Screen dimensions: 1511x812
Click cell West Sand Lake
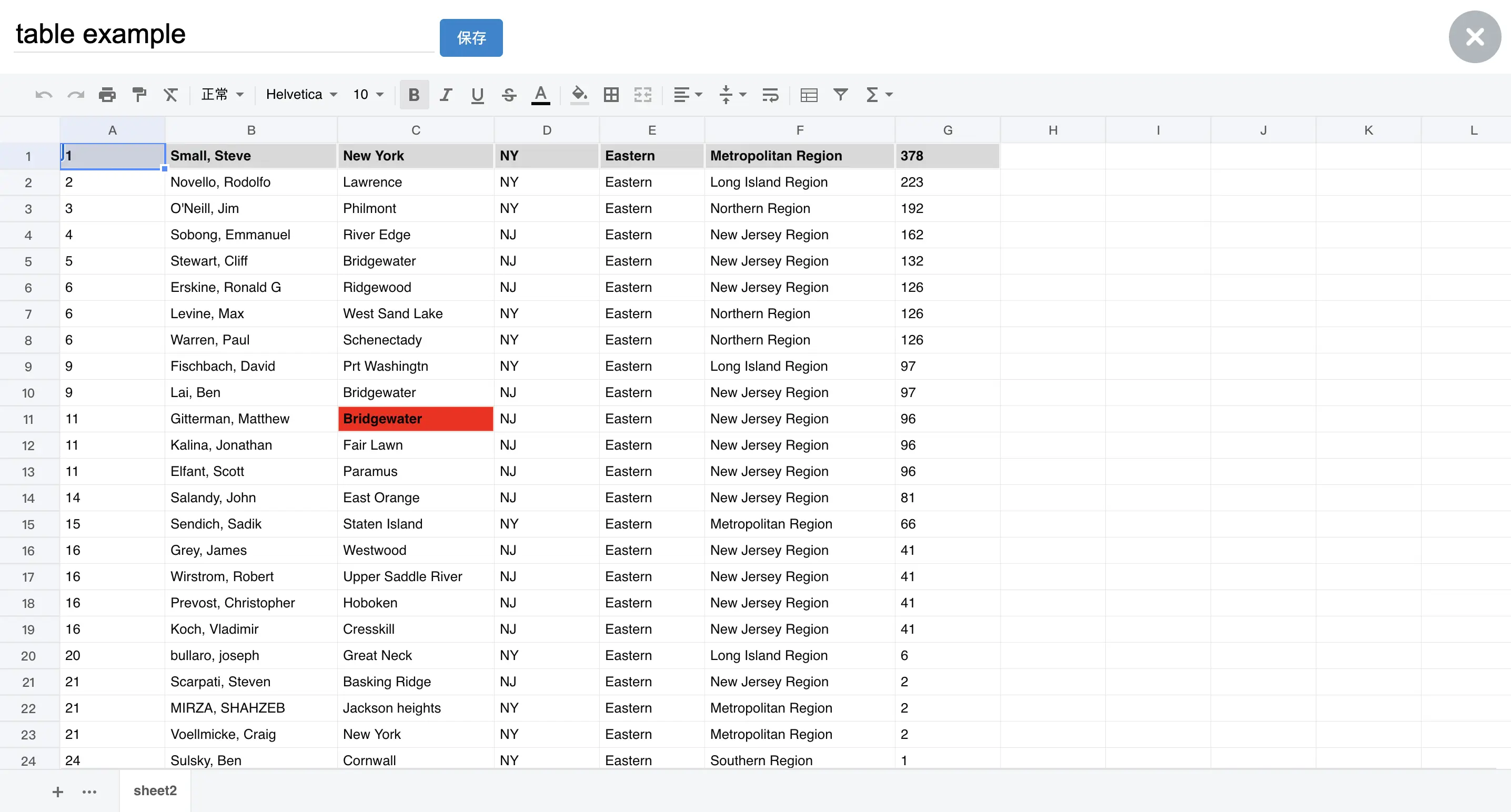416,313
